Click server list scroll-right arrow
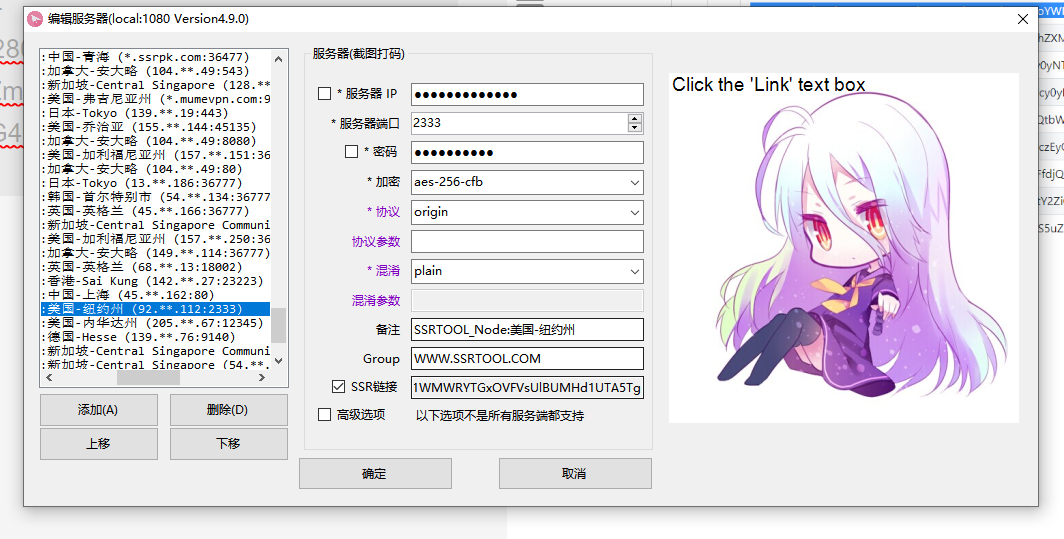 [x=262, y=377]
